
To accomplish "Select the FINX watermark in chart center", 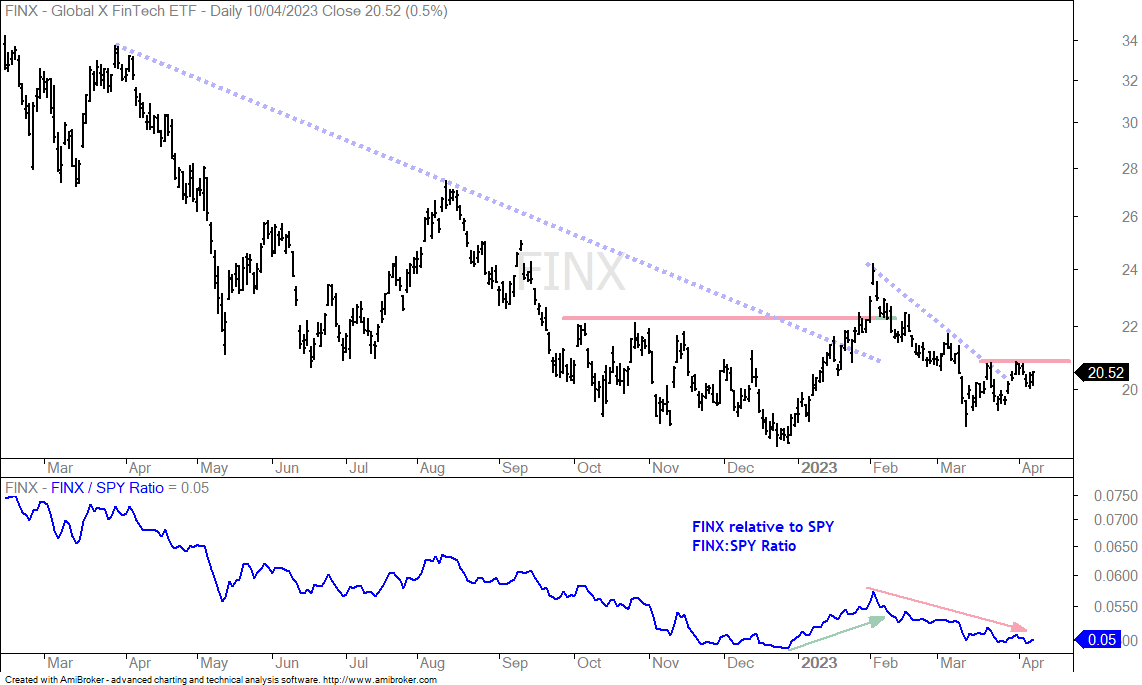I will (570, 272).
